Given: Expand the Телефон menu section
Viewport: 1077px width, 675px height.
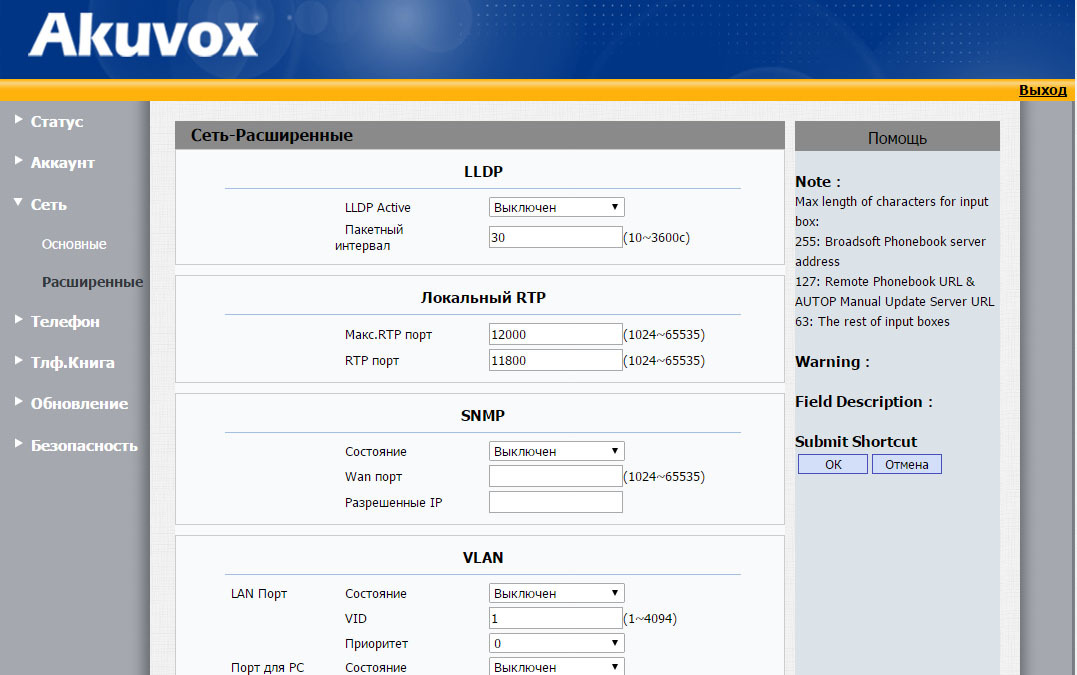Looking at the screenshot, I should [65, 321].
